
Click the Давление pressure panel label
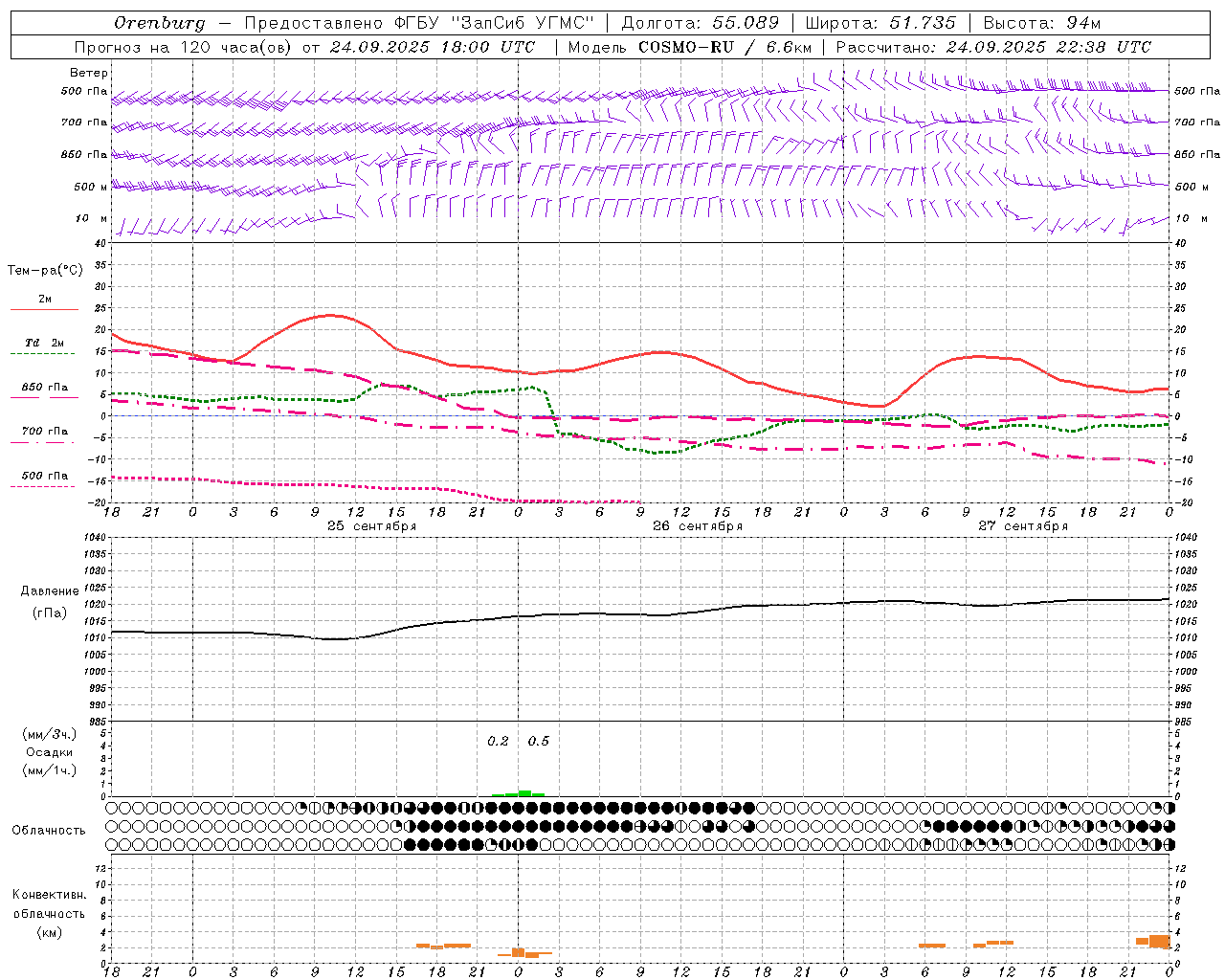50,591
